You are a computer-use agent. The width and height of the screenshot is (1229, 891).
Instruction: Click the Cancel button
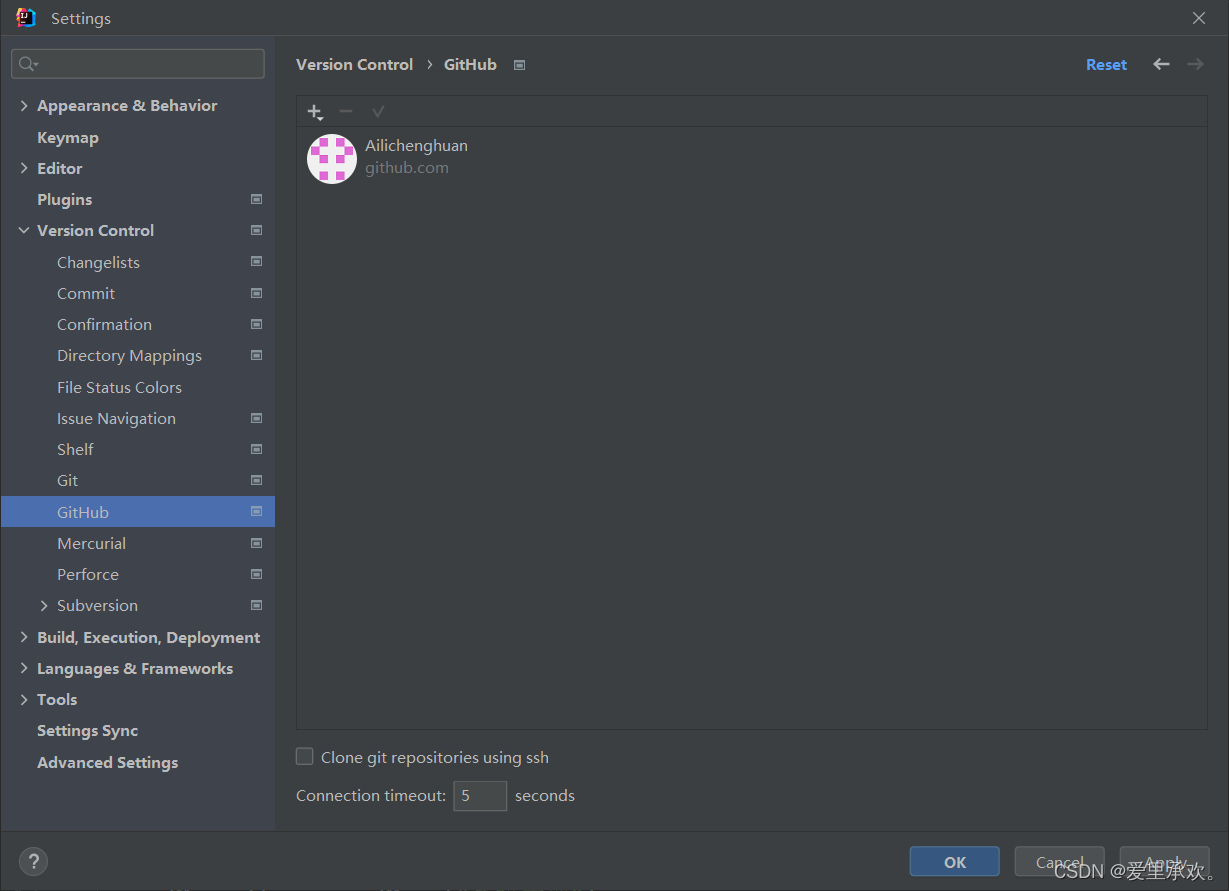pyautogui.click(x=1059, y=861)
